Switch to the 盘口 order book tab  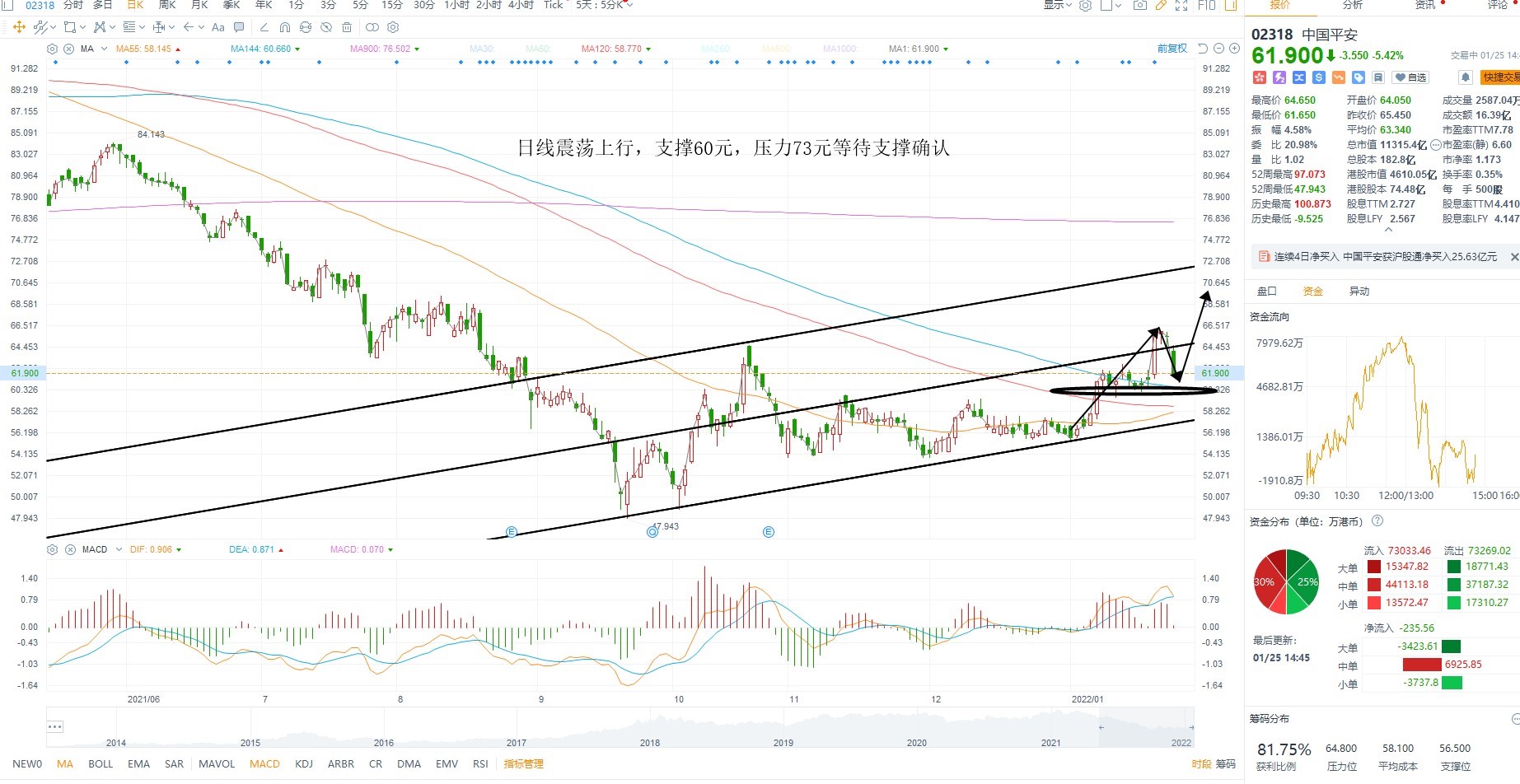tap(1266, 292)
